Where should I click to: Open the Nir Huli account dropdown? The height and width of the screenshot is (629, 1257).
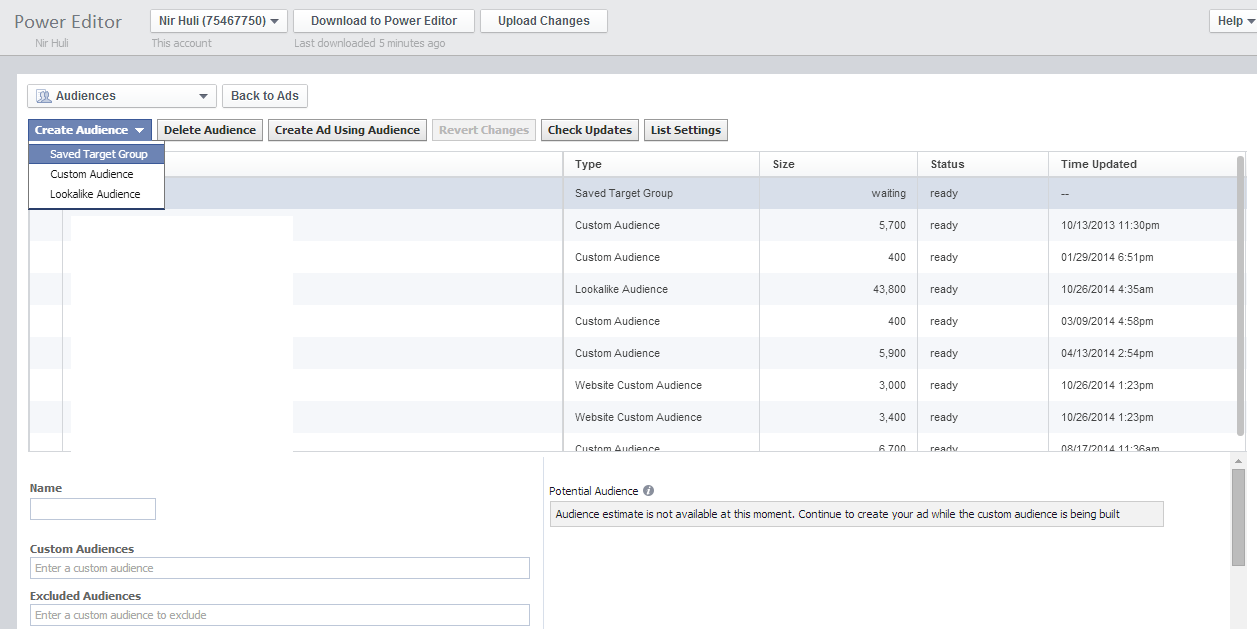tap(219, 21)
